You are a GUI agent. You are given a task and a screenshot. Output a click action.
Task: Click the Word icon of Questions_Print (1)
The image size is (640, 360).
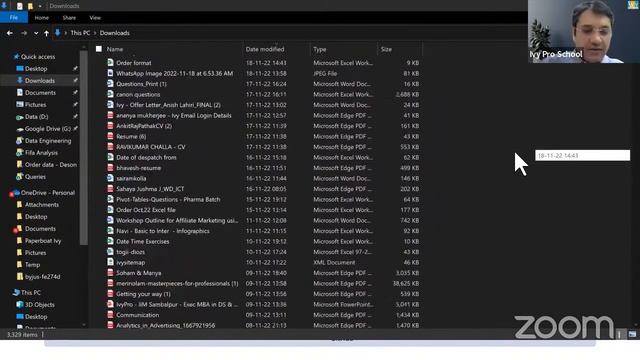tap(110, 84)
